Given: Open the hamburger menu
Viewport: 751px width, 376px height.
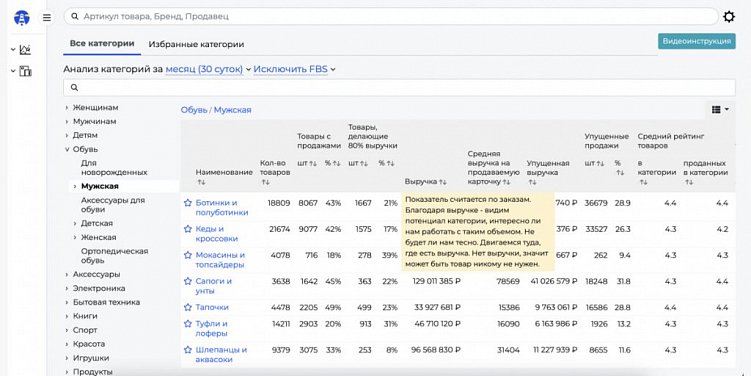Looking at the screenshot, I should click(46, 18).
